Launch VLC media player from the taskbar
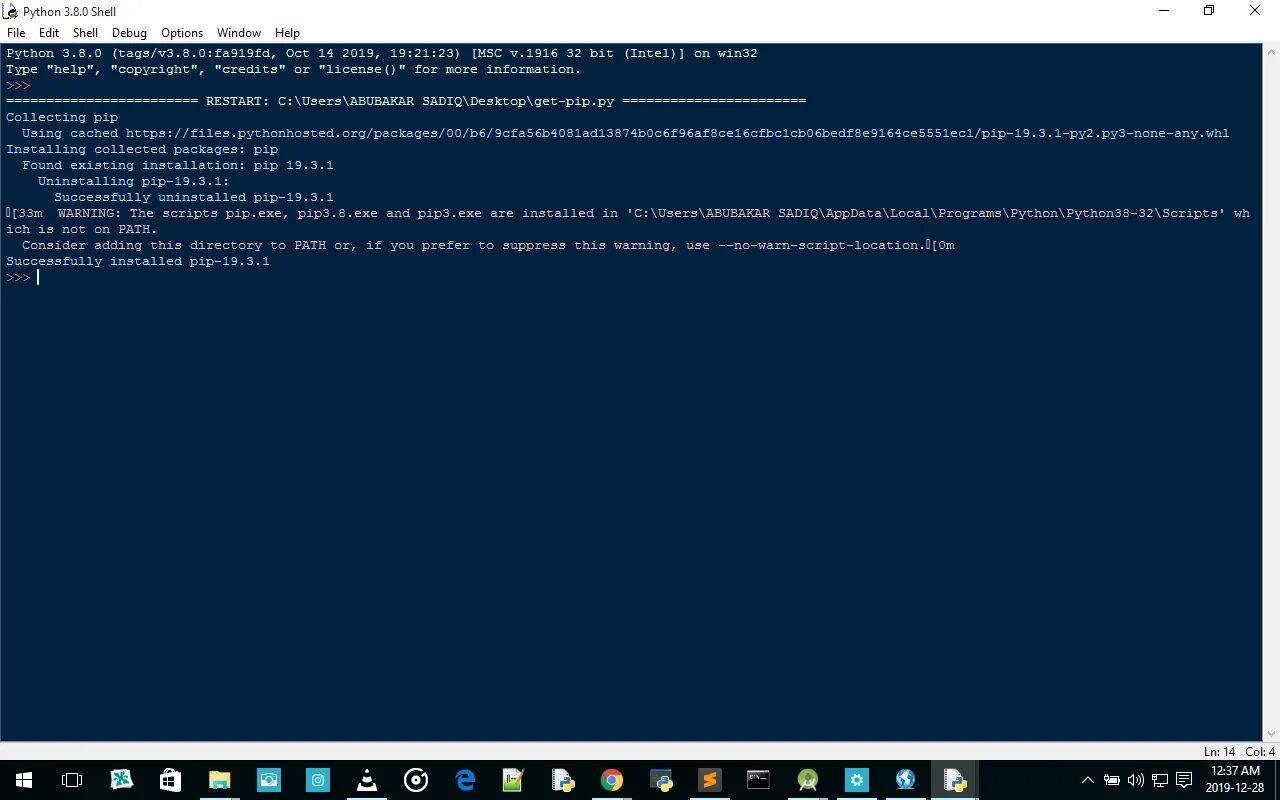The height and width of the screenshot is (800, 1280). (x=367, y=780)
